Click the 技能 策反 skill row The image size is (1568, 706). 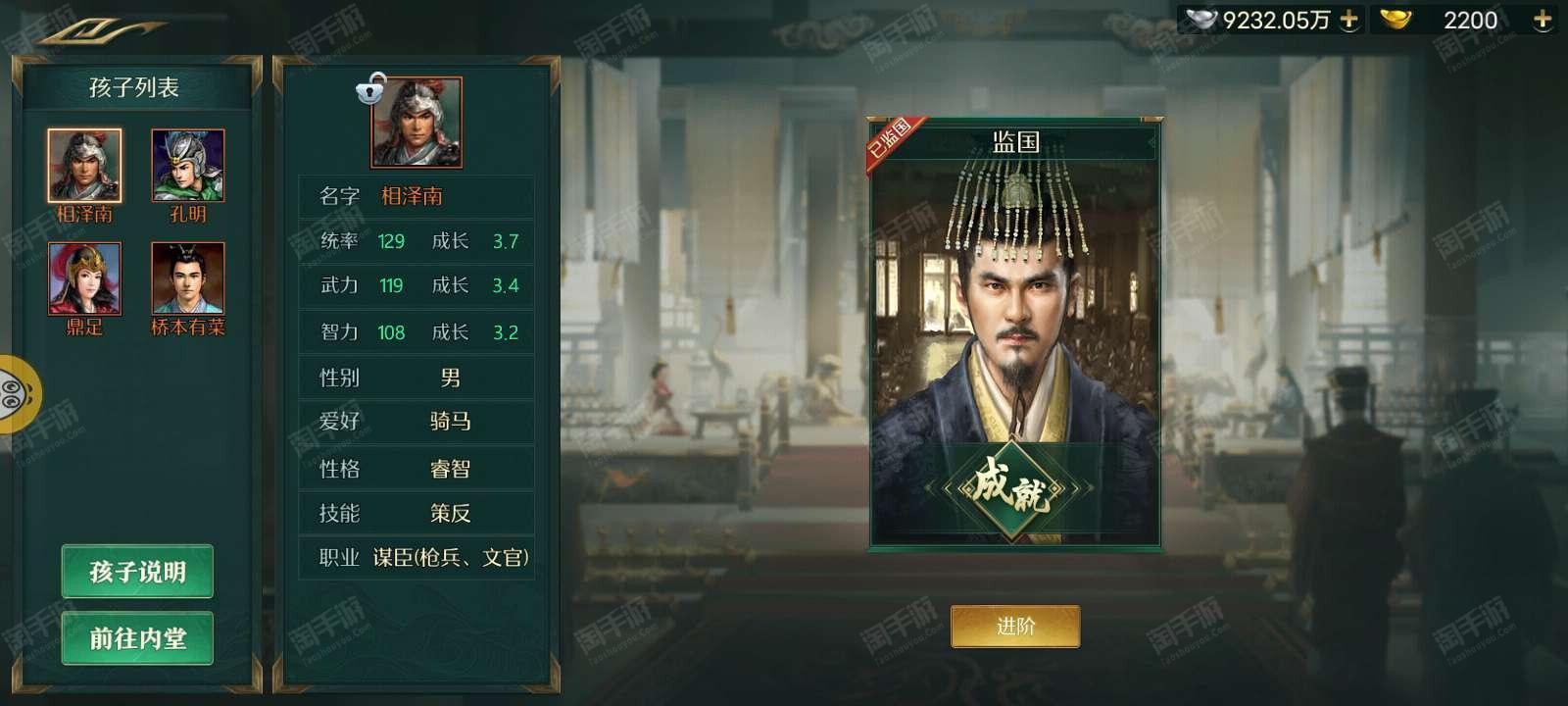point(416,513)
